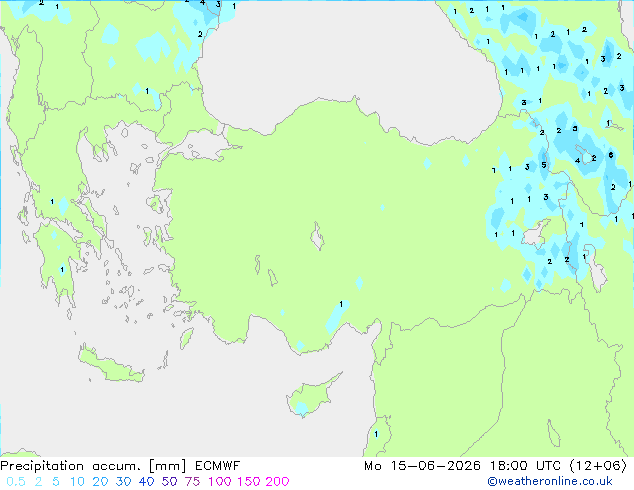Image resolution: width=634 pixels, height=490 pixels.
Task: Click the 40 mm legend value
Action: click(146, 482)
